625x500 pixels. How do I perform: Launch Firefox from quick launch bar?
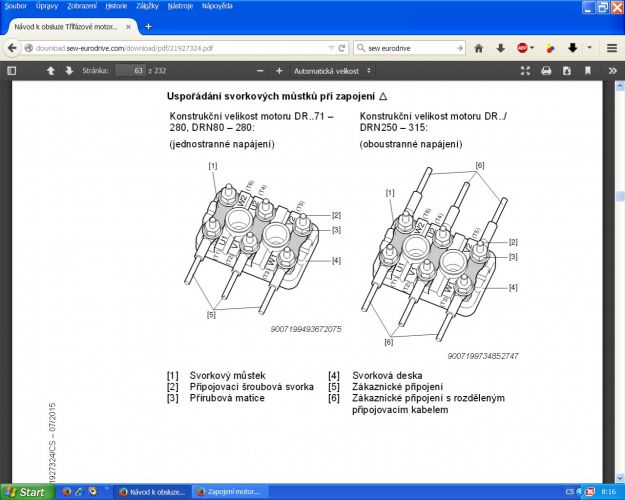[x=67, y=492]
